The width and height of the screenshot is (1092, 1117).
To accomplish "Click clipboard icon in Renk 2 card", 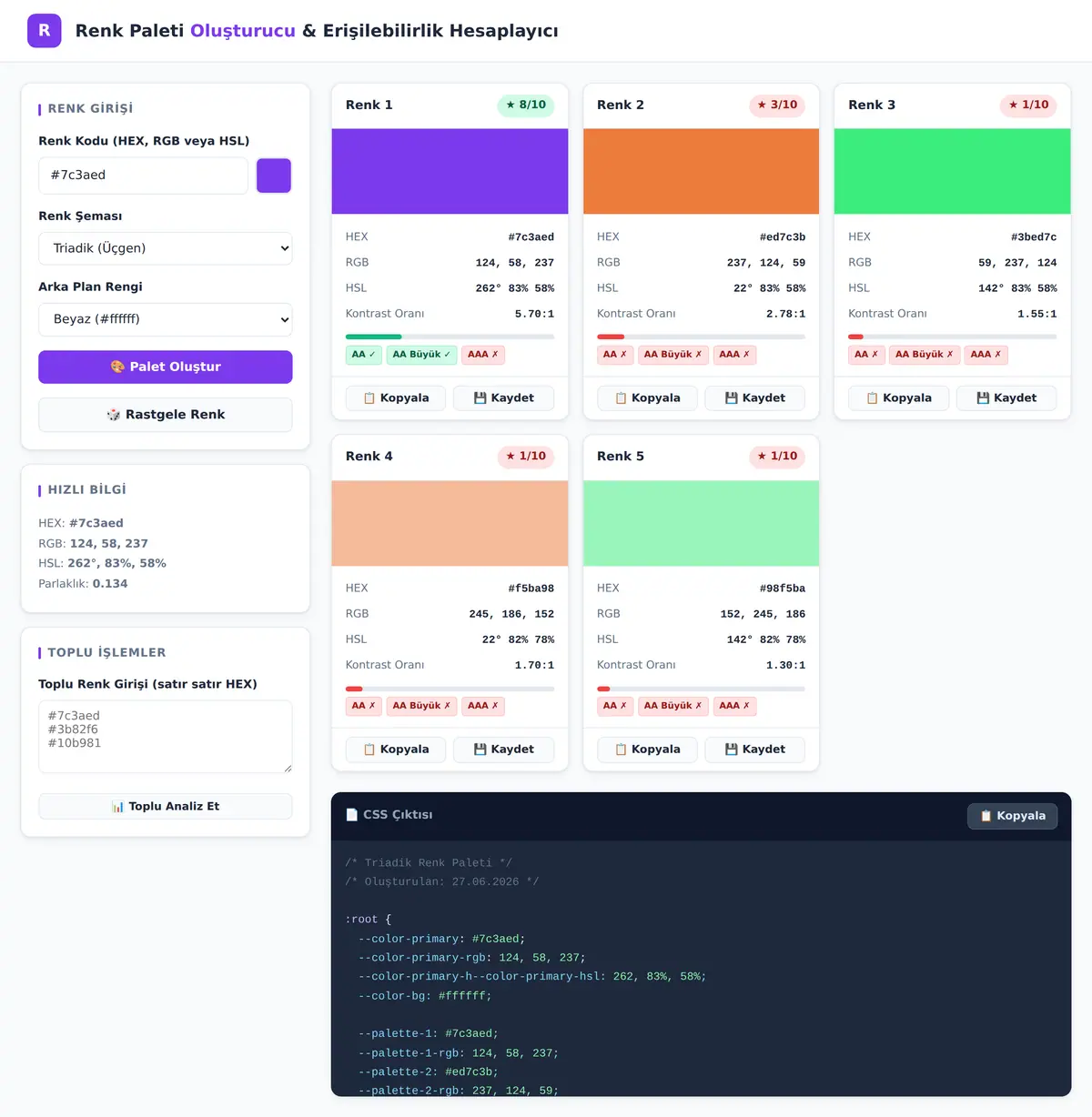I will click(x=621, y=398).
